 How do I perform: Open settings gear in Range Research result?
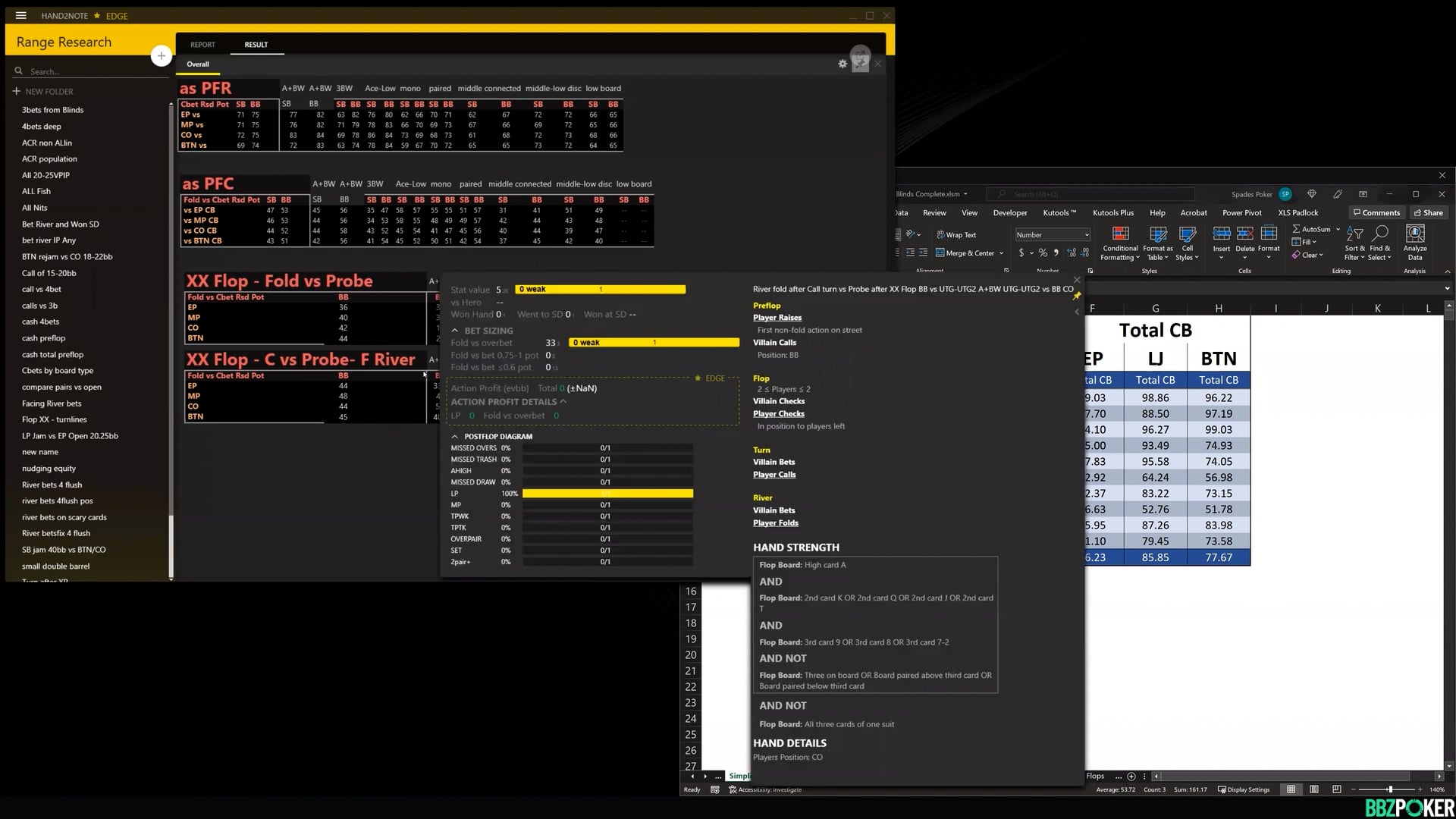tap(843, 64)
